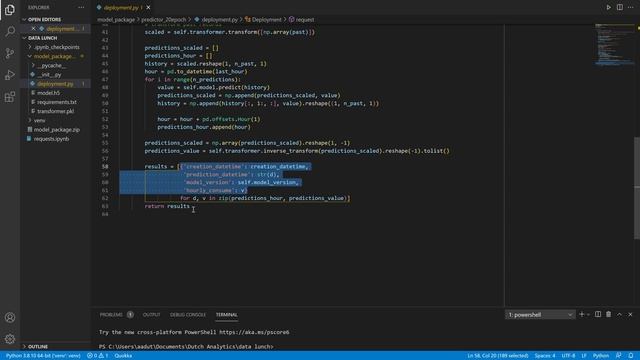Open notifications bell in status bar
Screen dimensions: 640x360
coord(631,356)
